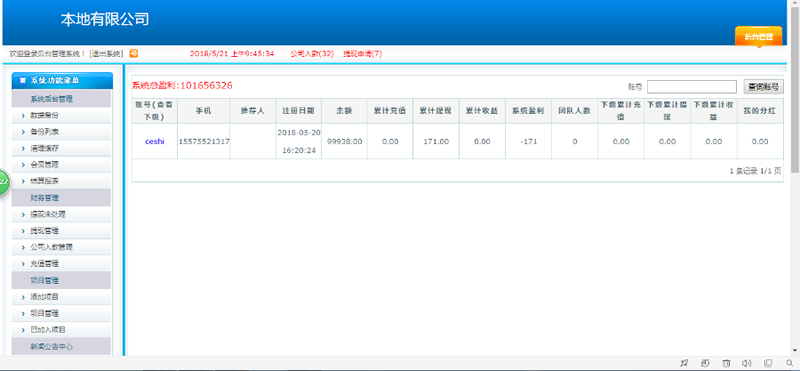Select the 财务管理 section header

(61, 198)
